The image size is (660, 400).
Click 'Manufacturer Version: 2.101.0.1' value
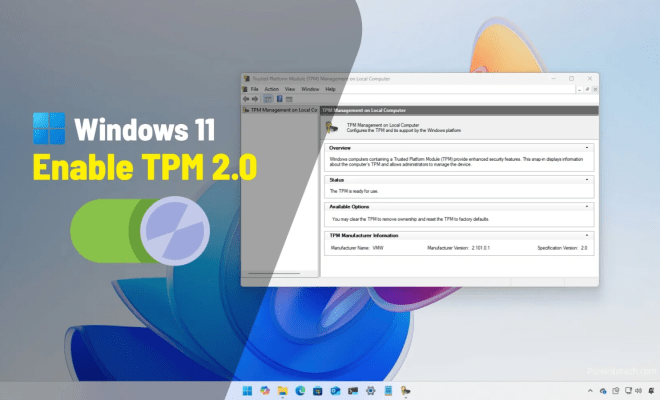[x=458, y=248]
